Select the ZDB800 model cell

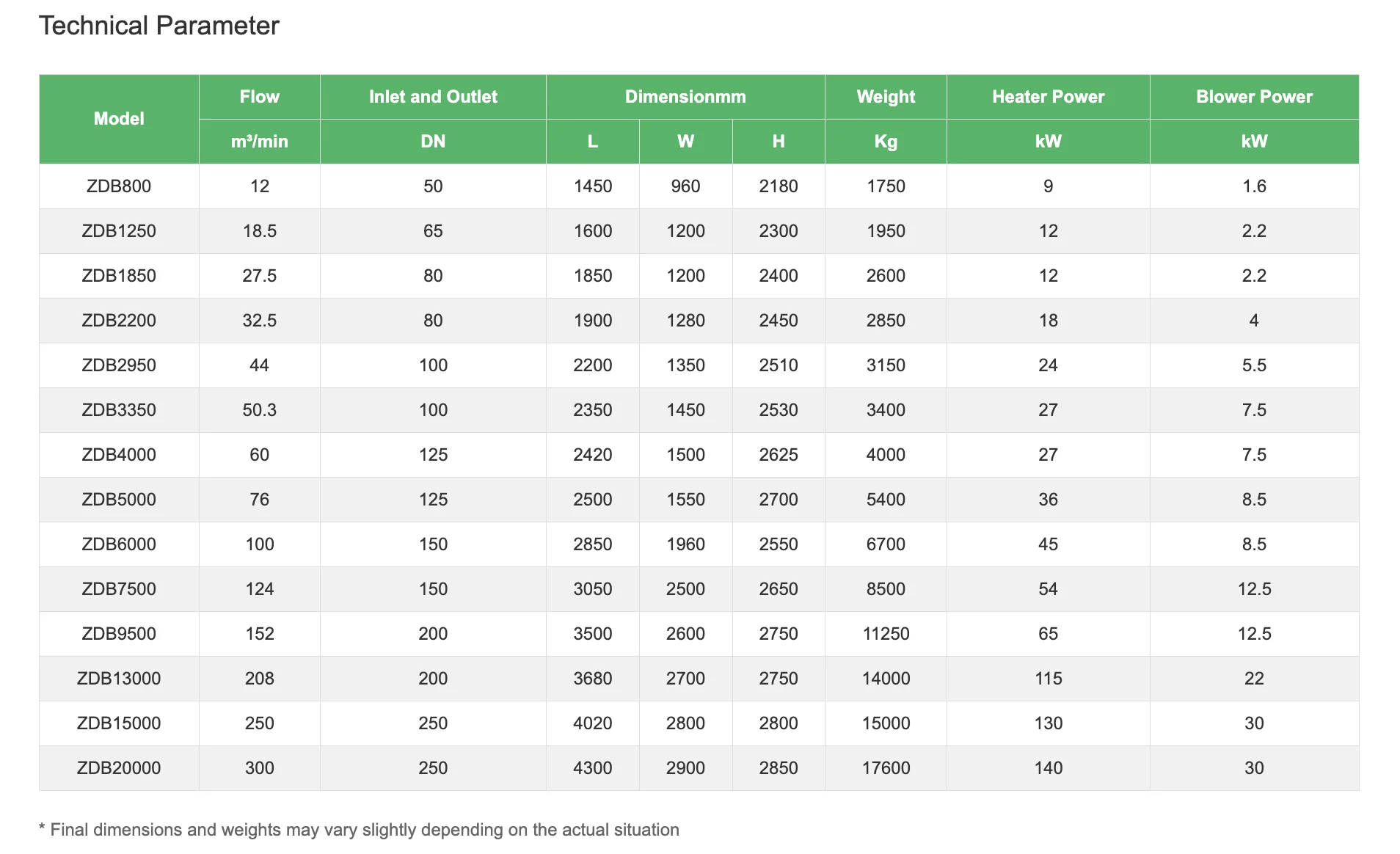[119, 186]
